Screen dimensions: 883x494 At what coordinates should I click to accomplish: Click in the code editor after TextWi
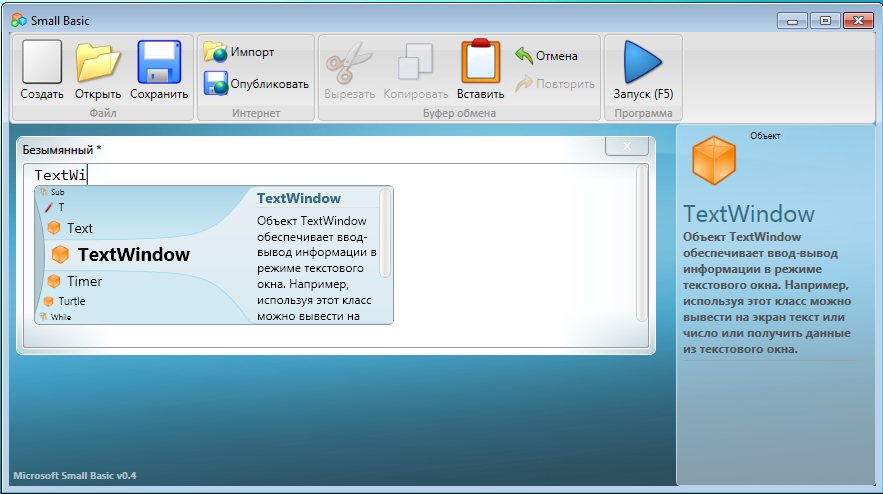point(88,175)
